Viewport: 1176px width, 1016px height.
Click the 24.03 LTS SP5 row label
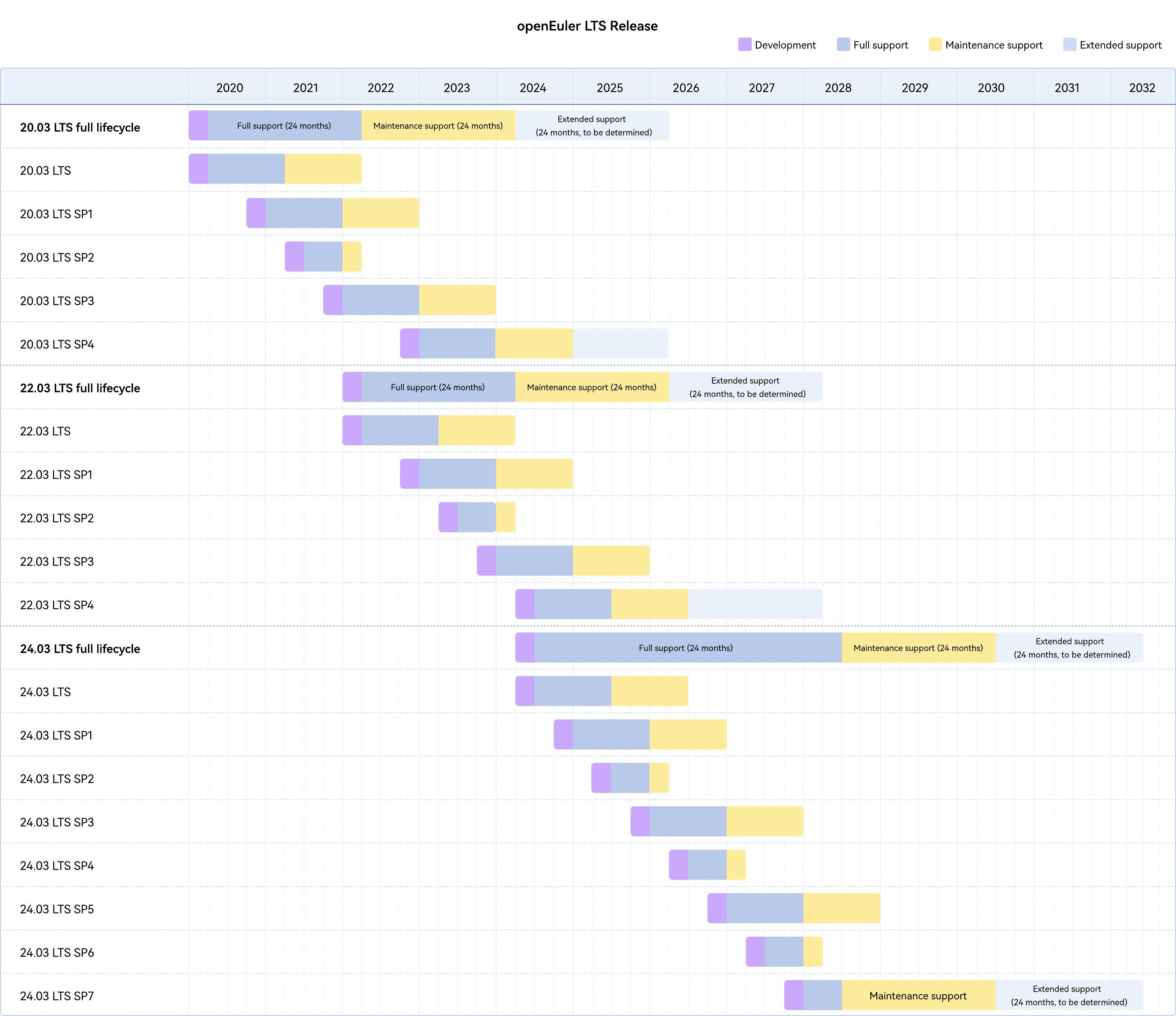(57, 909)
